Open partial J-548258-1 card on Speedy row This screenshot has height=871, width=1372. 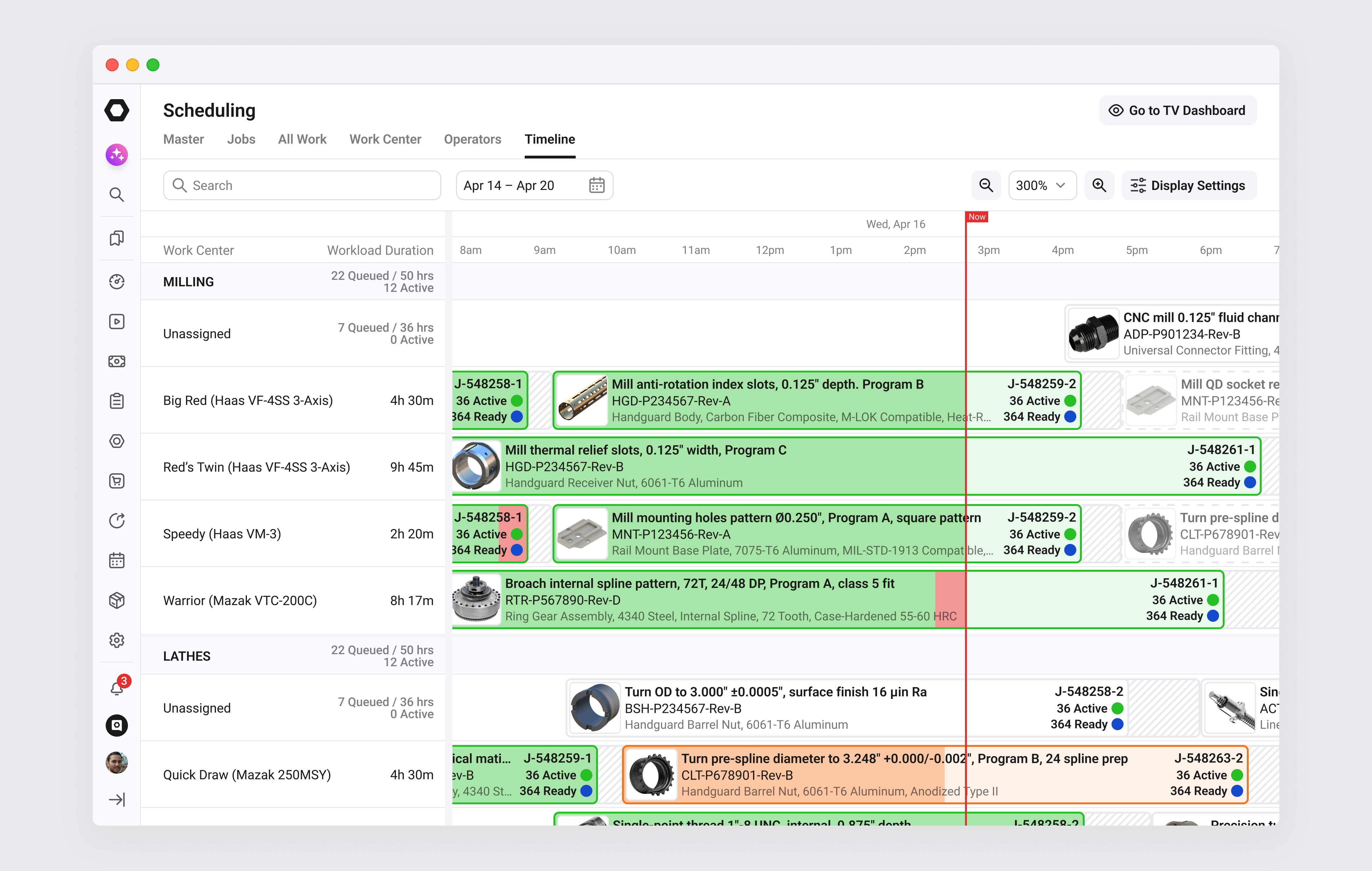tap(490, 534)
